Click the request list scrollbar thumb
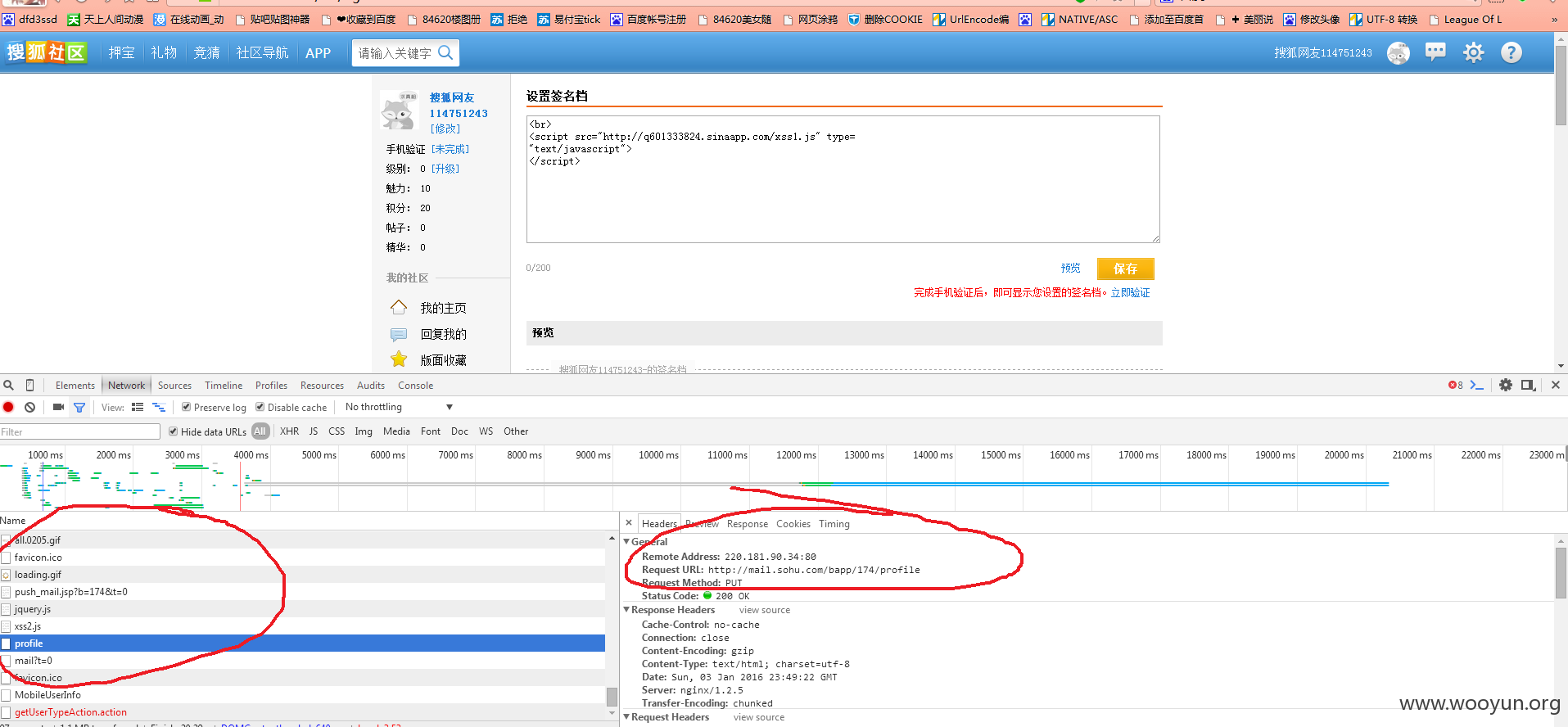The height and width of the screenshot is (727, 1568). click(612, 696)
